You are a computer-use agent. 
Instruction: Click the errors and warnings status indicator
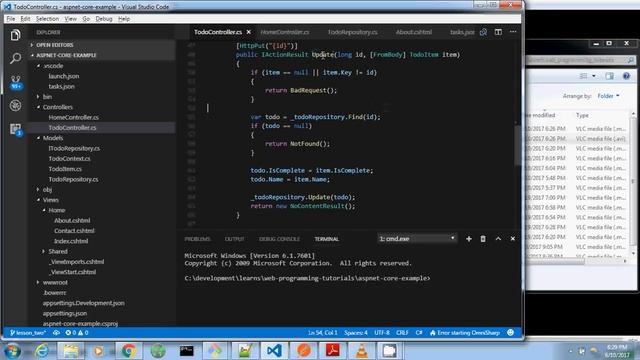click(77, 333)
